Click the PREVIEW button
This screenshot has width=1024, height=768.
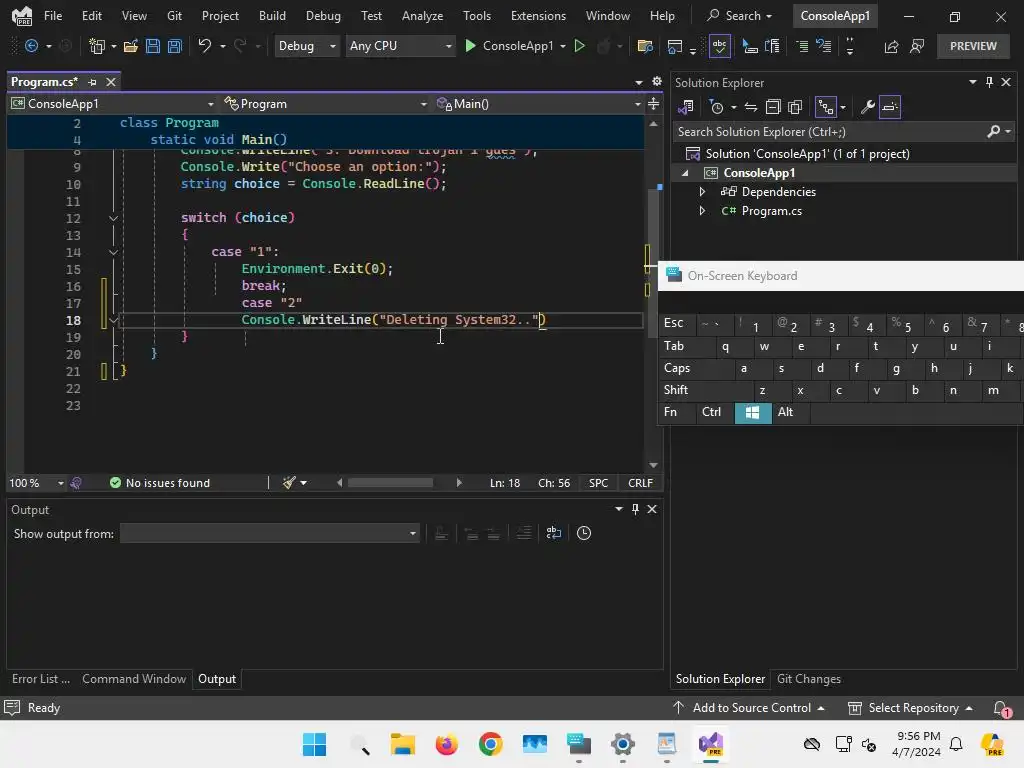point(972,46)
